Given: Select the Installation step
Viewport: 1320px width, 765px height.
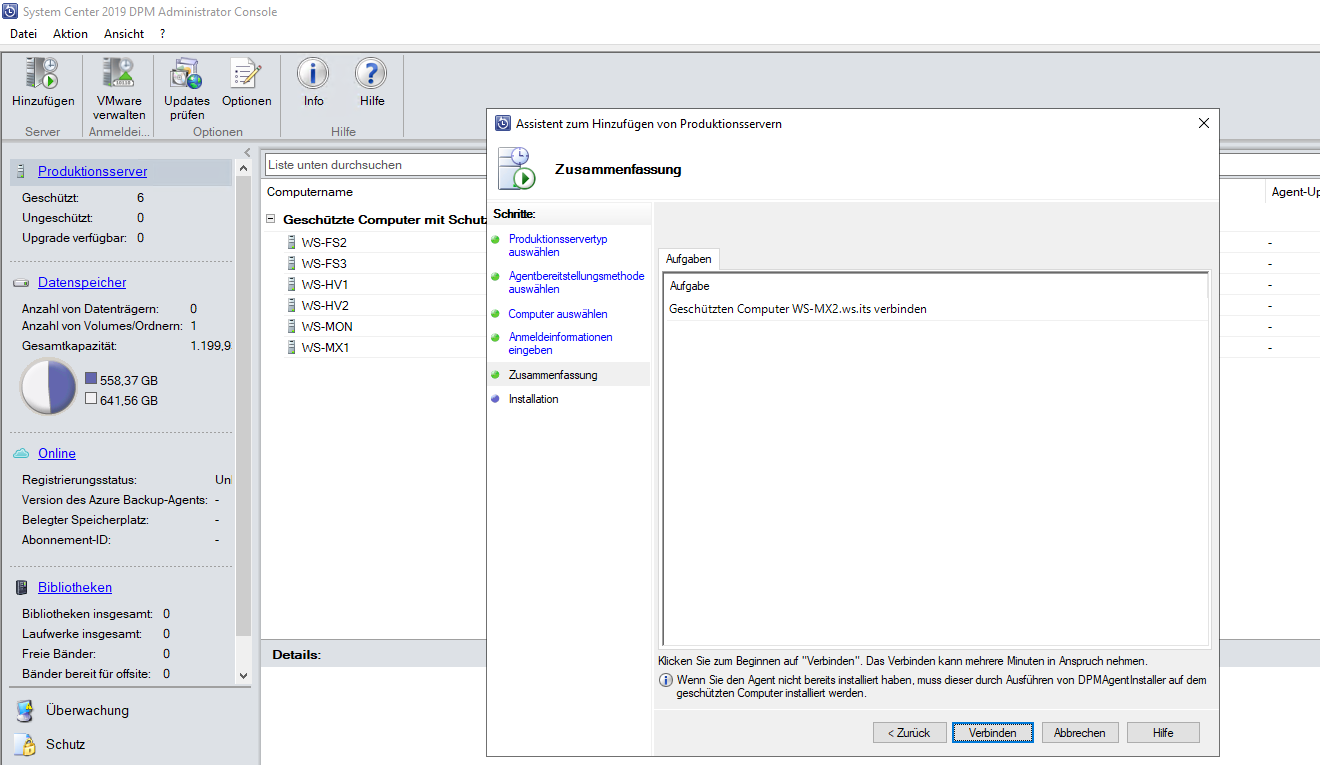Looking at the screenshot, I should 533,399.
